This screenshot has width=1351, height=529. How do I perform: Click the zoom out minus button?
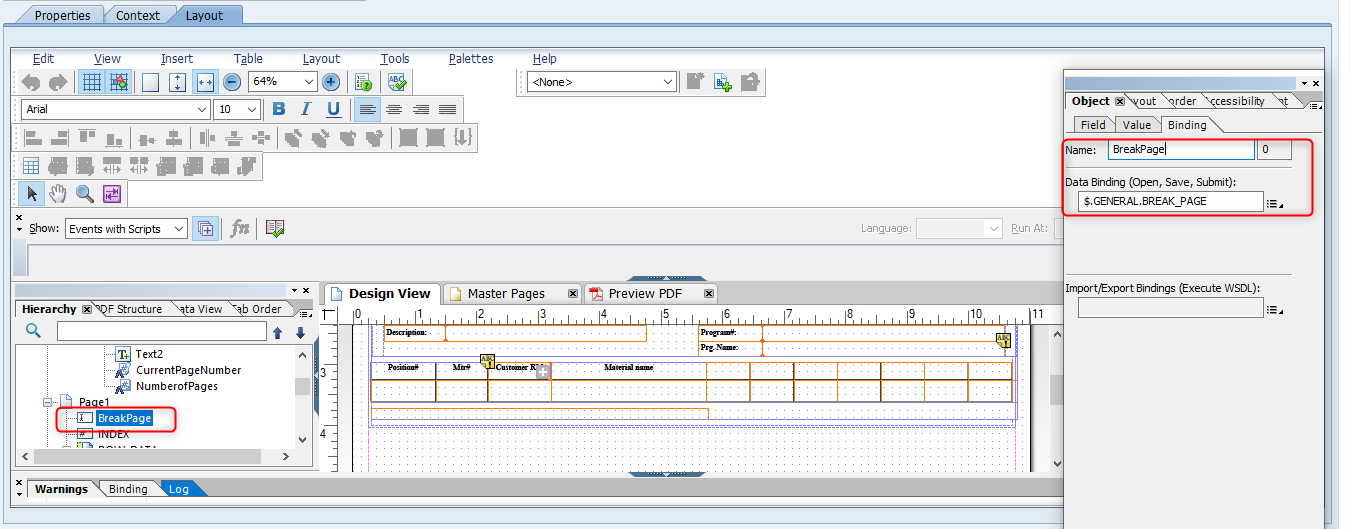(x=232, y=82)
